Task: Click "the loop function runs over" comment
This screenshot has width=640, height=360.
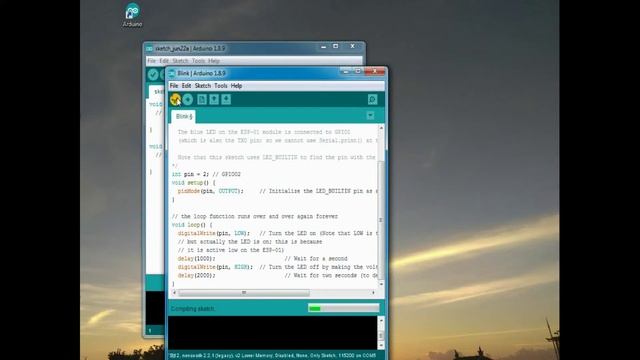Action: coord(255,216)
